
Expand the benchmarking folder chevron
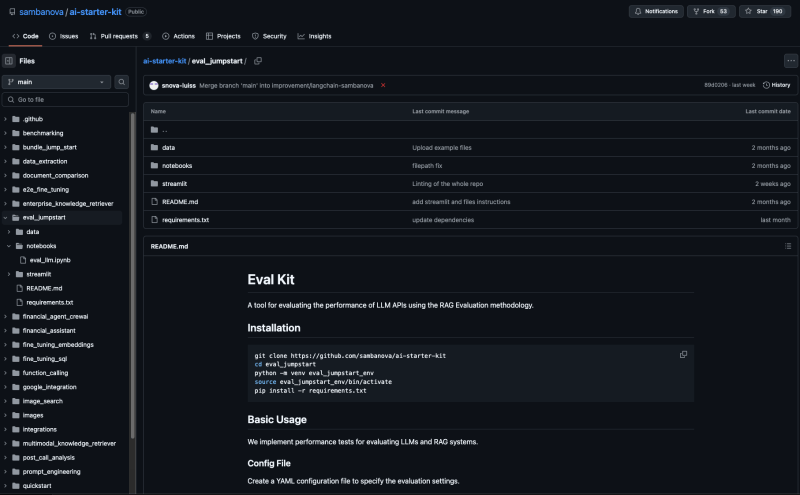pyautogui.click(x=5, y=133)
